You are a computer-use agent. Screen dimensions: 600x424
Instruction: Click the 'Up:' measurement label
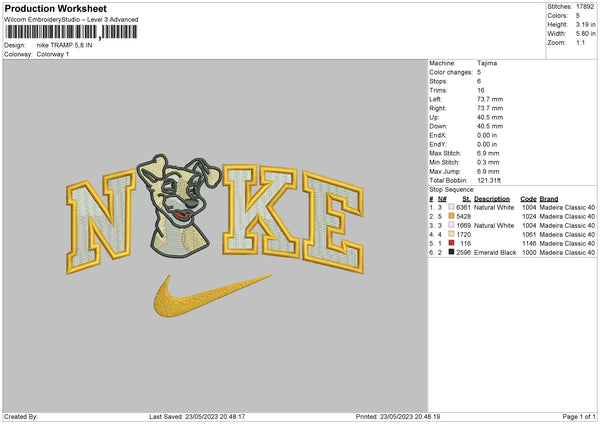coord(434,117)
